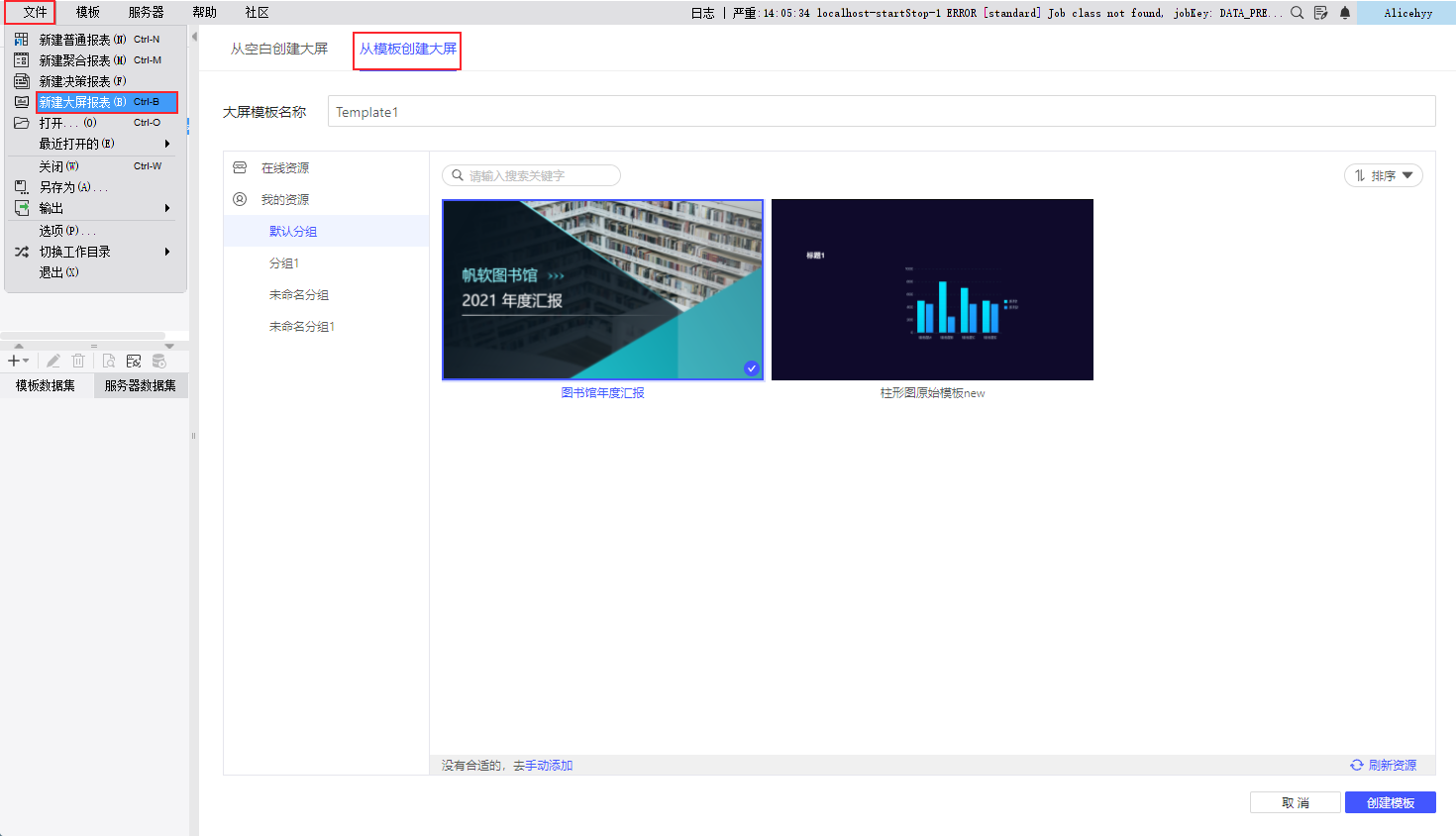Click the preview dataset icon
The width and height of the screenshot is (1456, 836).
point(108,361)
